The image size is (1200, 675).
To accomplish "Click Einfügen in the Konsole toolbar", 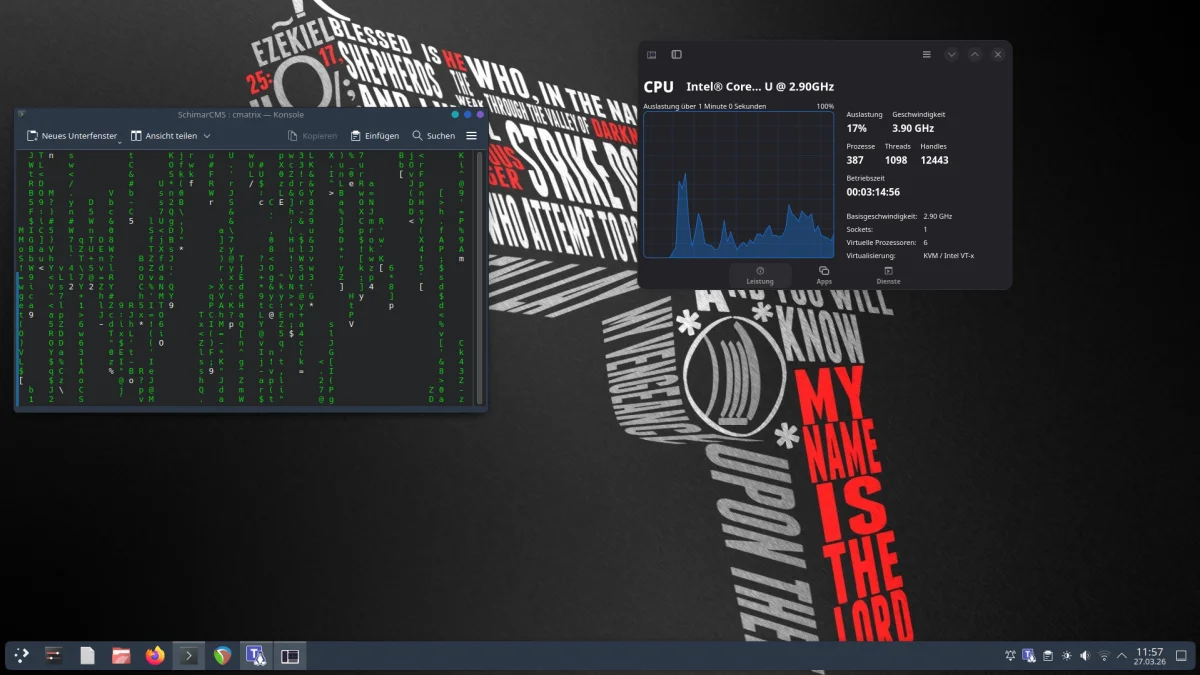I will (375, 136).
